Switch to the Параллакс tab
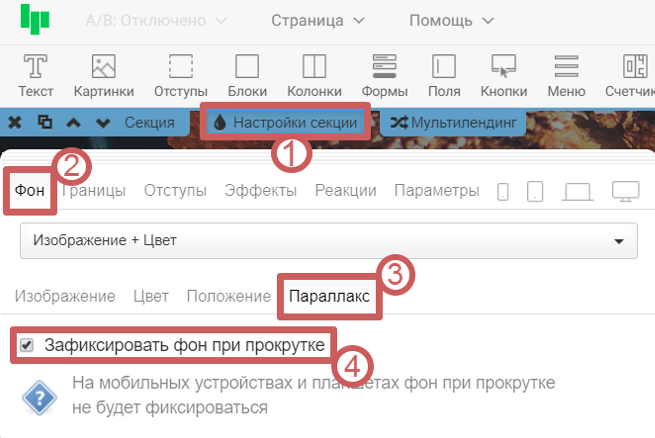 point(329,296)
